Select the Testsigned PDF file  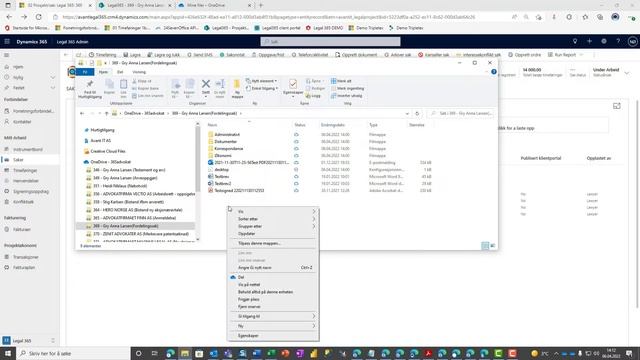(x=239, y=191)
